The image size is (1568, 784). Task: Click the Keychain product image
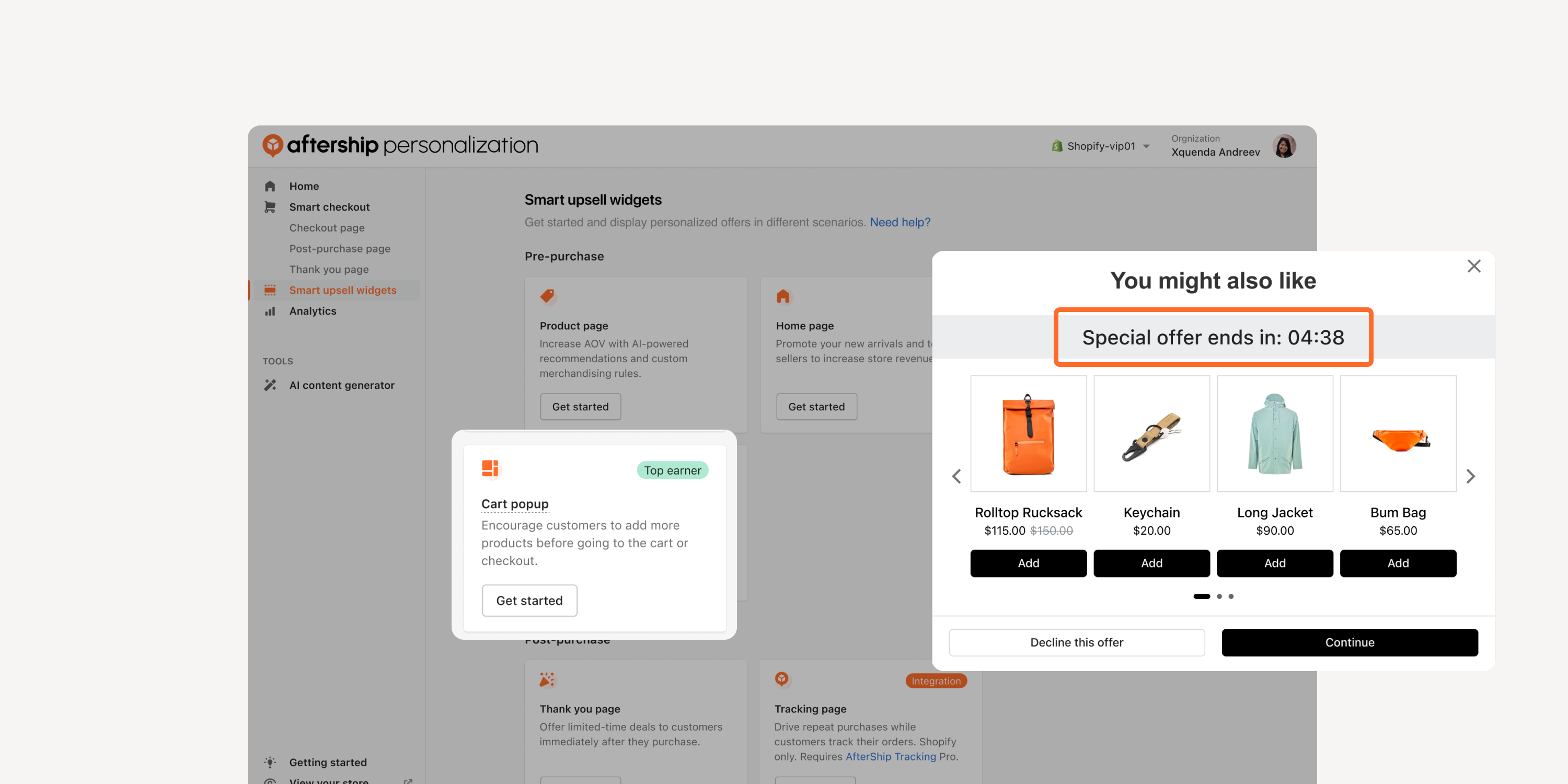(1151, 433)
